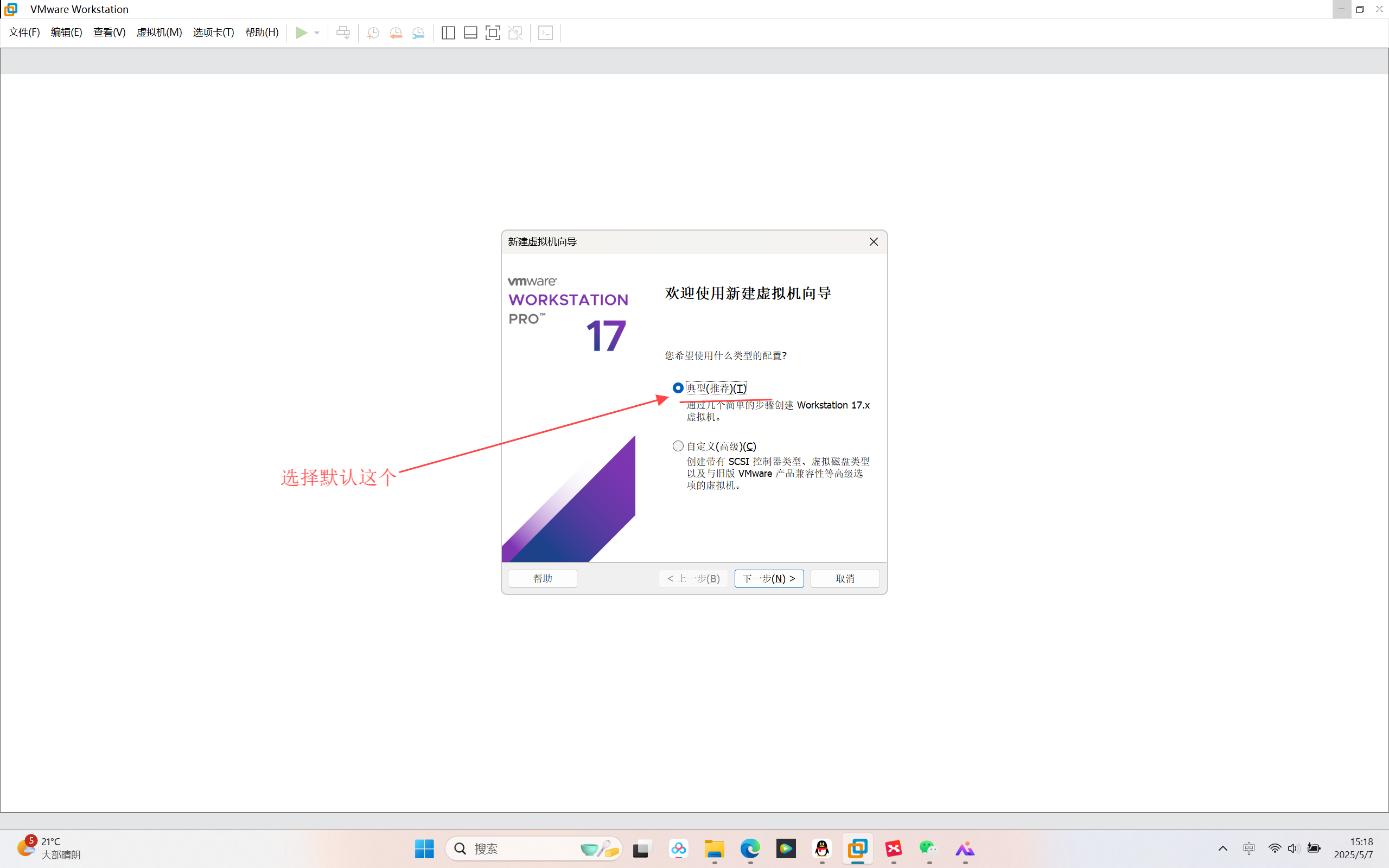Open the 虚拟机(M) menu
1389x868 pixels.
[159, 32]
